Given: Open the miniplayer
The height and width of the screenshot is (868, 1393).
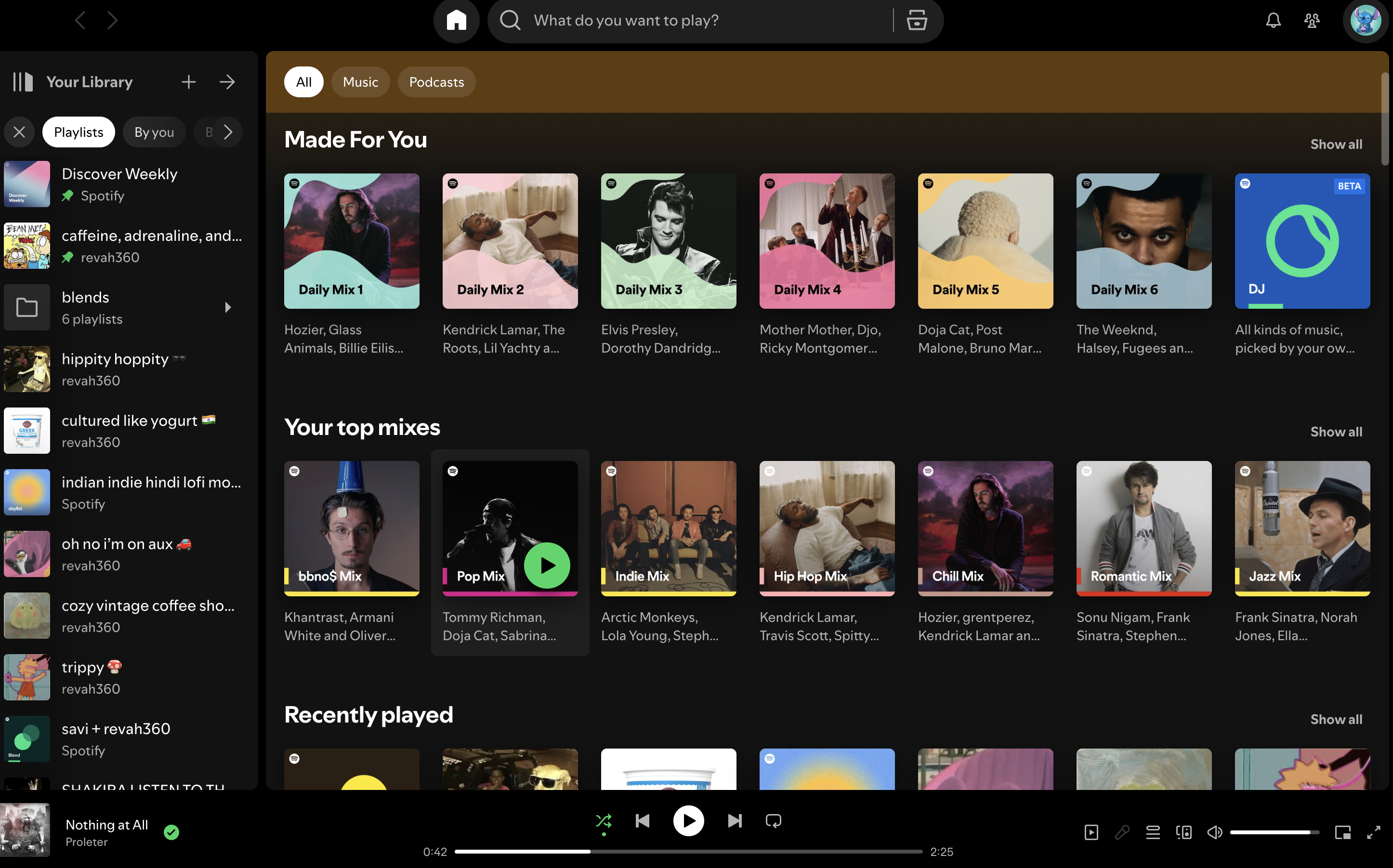Looking at the screenshot, I should (x=1343, y=832).
